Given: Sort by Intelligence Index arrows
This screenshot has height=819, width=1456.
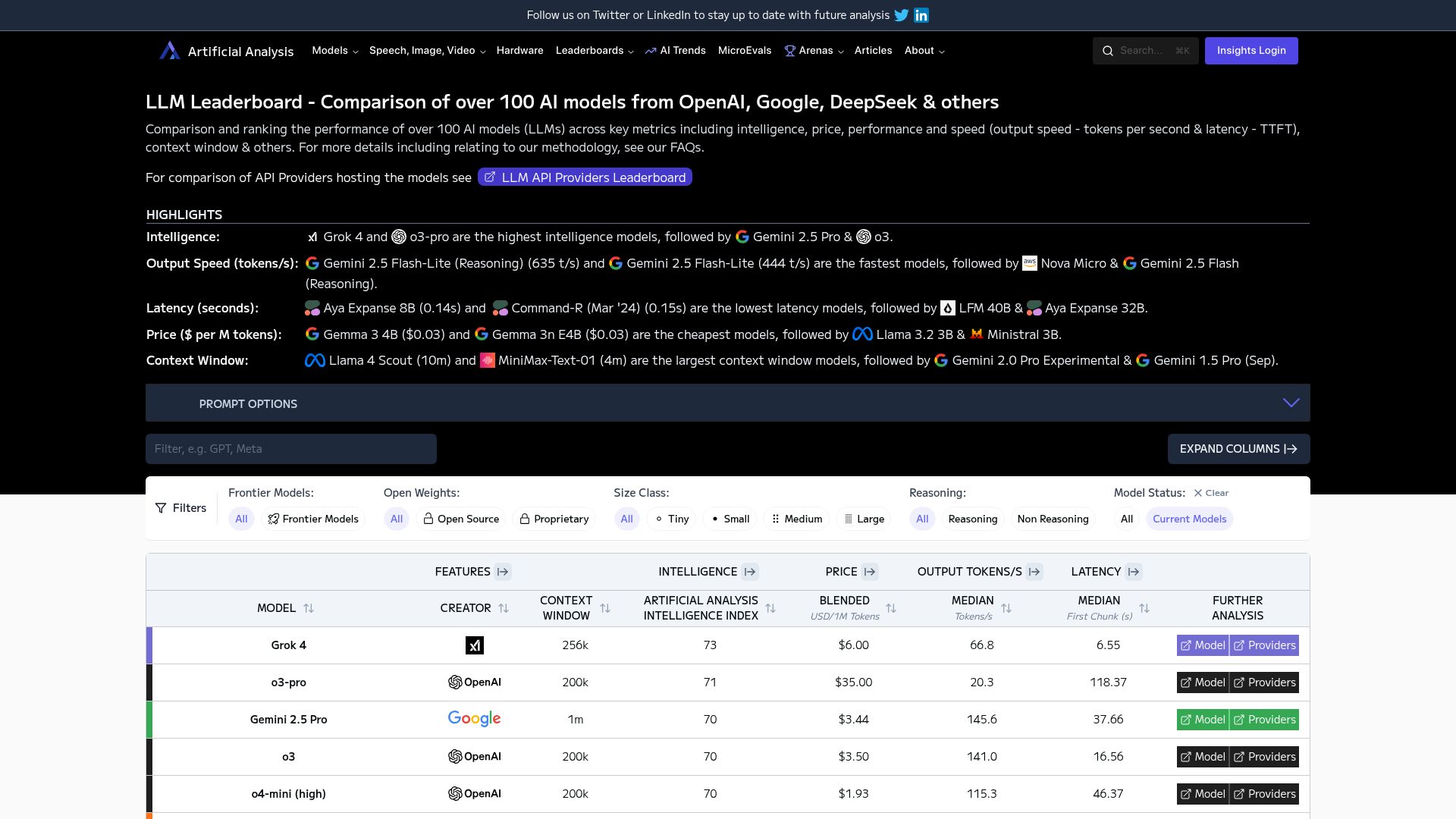Looking at the screenshot, I should (770, 608).
